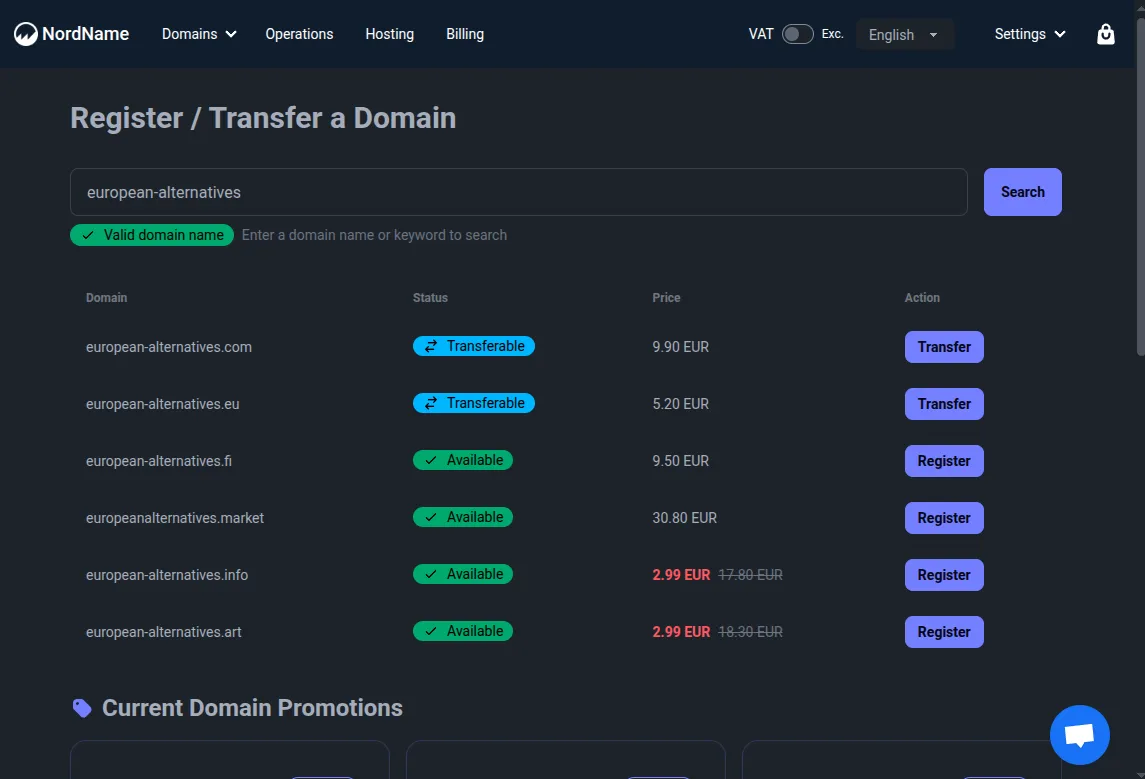Screen dimensions: 1145x779
Task: Expand the Settings menu
Action: pos(1029,33)
